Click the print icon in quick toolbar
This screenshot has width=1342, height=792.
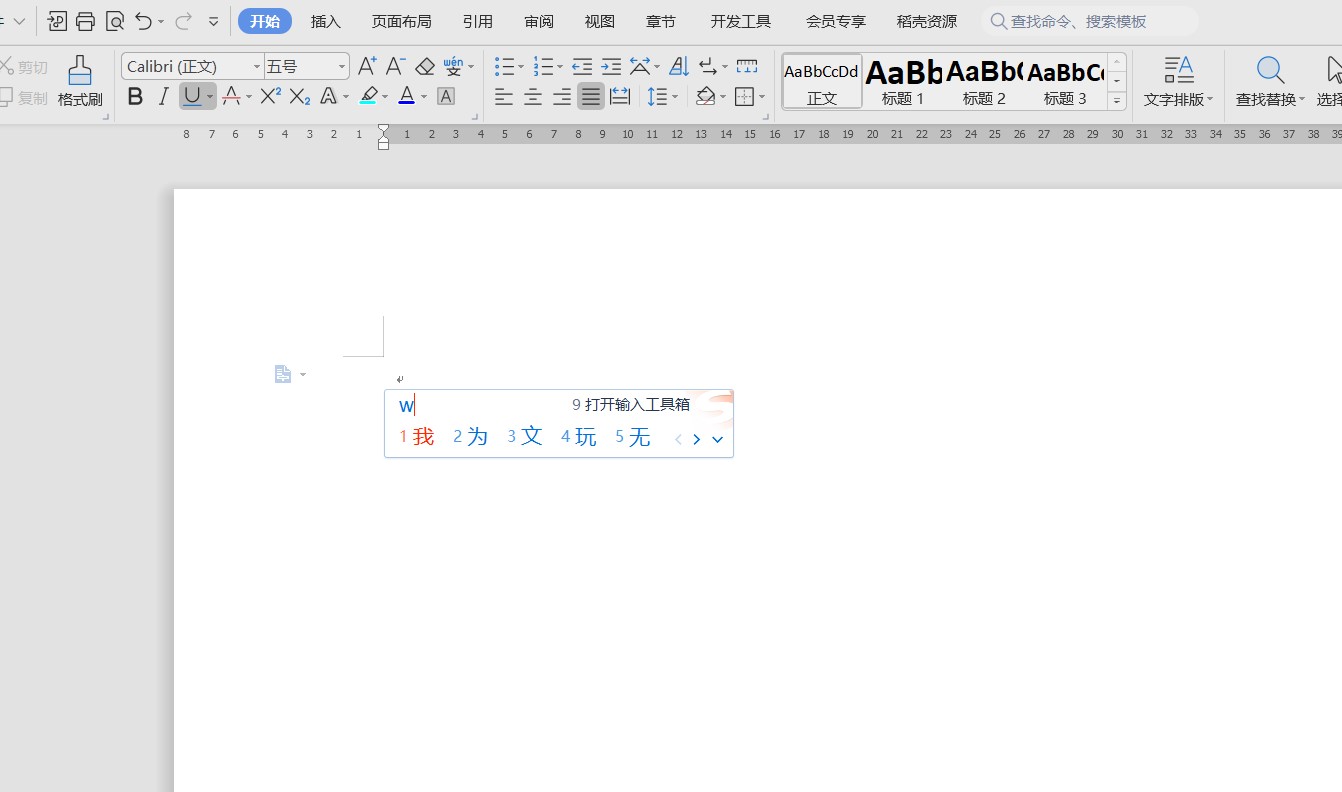(x=86, y=21)
